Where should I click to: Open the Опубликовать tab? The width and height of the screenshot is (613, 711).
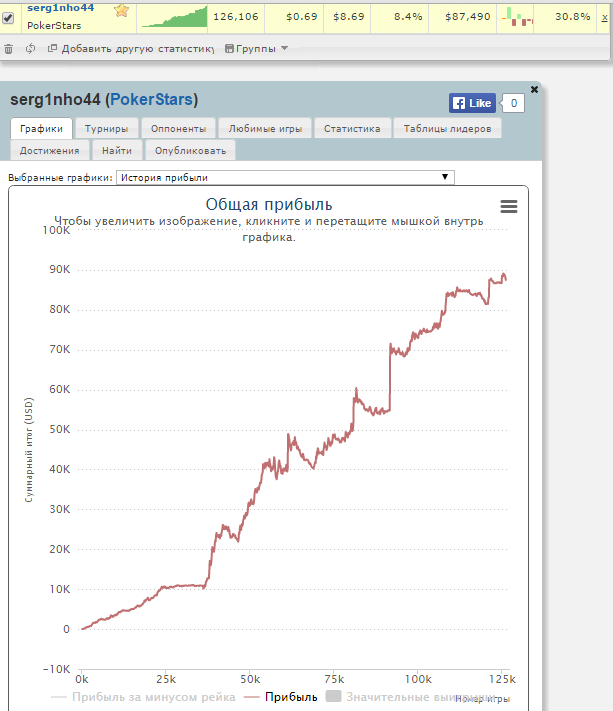click(190, 151)
